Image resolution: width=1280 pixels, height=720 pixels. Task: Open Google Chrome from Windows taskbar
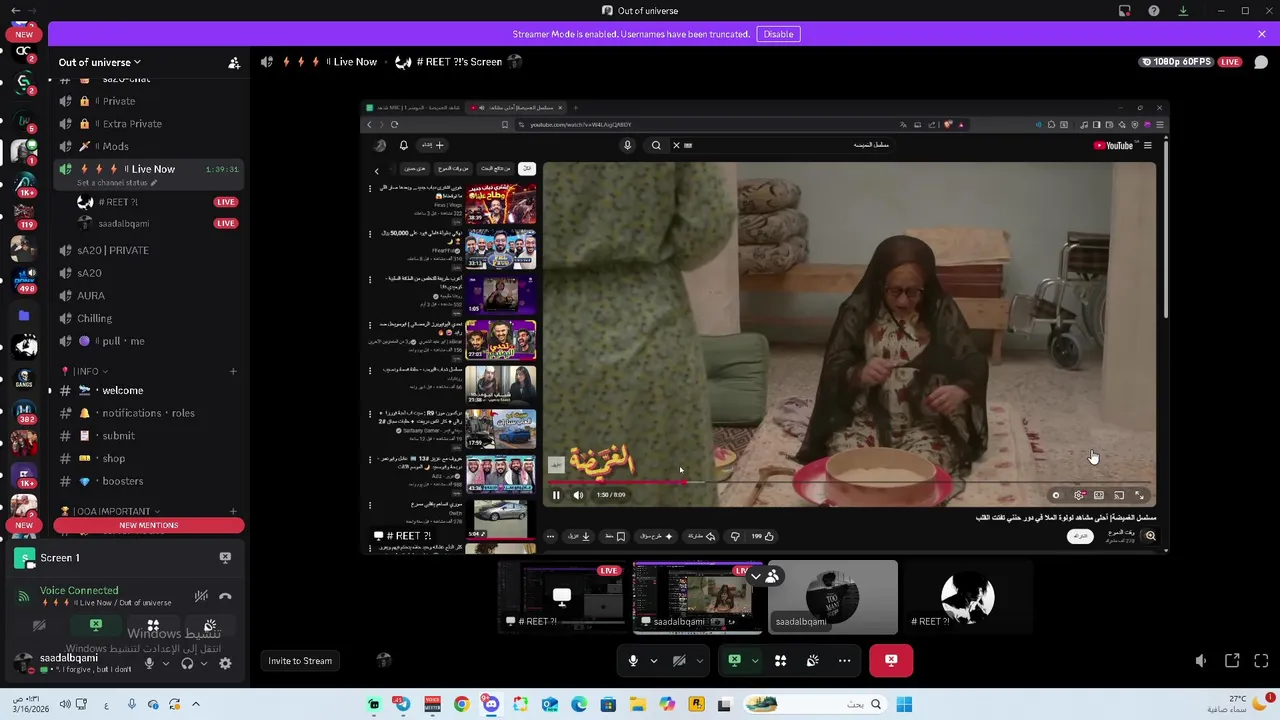pyautogui.click(x=461, y=704)
